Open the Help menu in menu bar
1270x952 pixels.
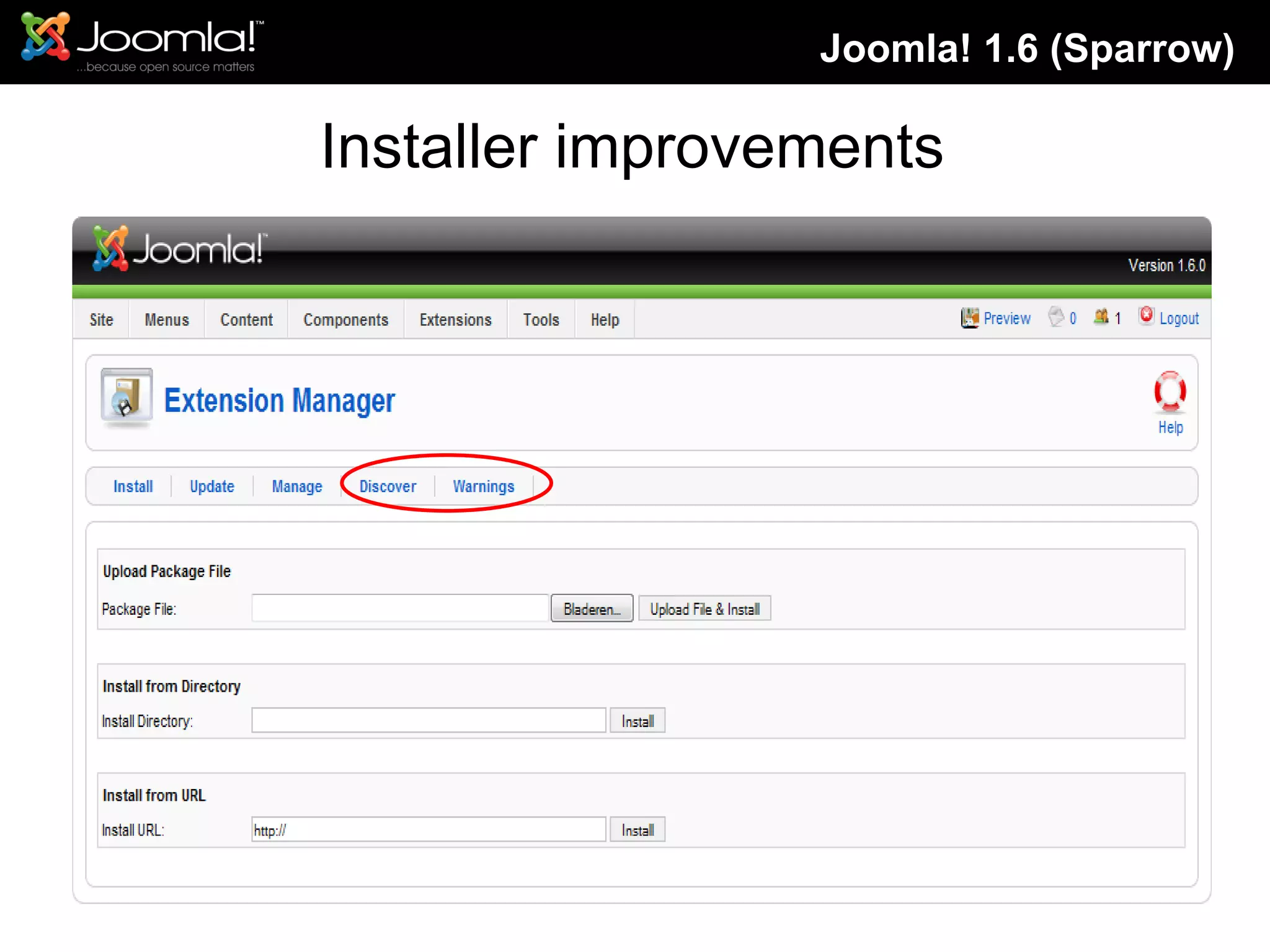coord(605,320)
